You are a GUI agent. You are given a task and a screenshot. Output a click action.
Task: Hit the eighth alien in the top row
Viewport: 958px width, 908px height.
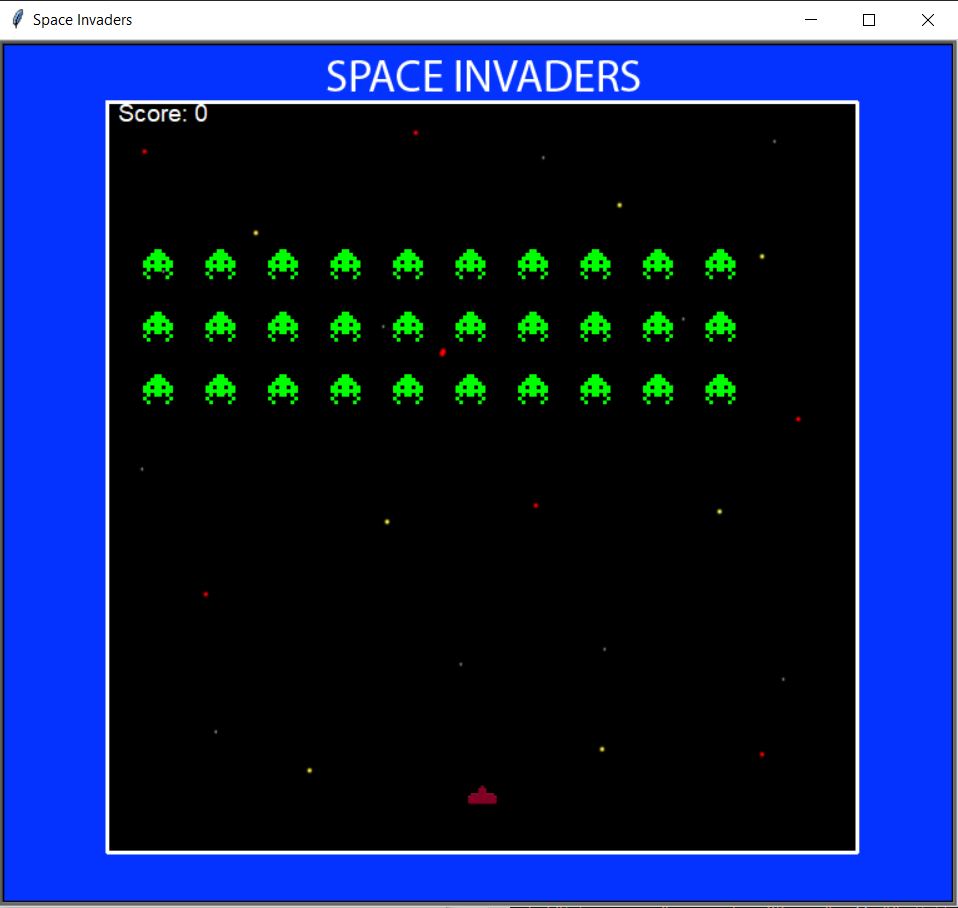coord(595,264)
